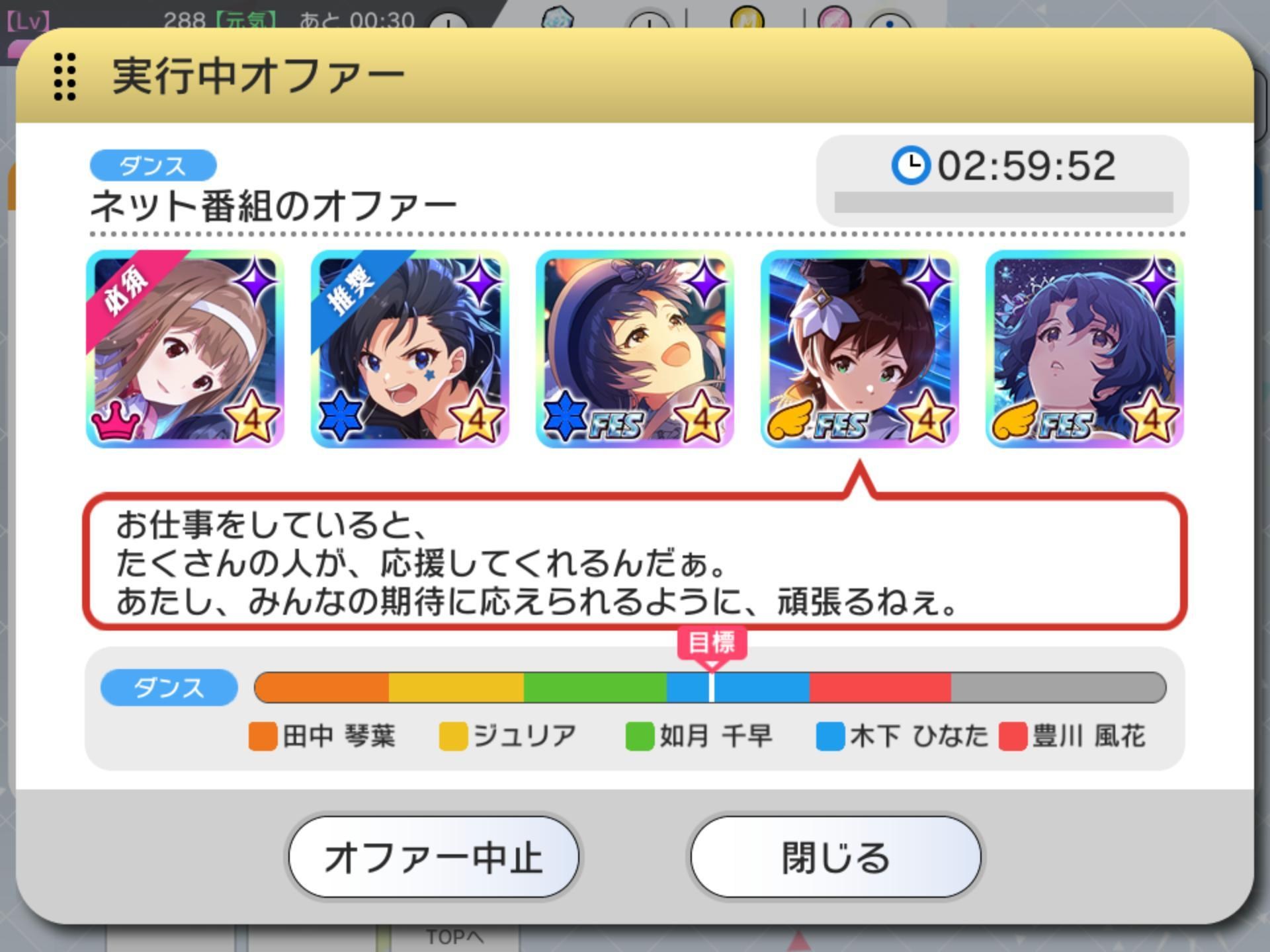The image size is (1270, 952).
Task: Click the crown icon on Kotoha's card
Action: point(116,421)
